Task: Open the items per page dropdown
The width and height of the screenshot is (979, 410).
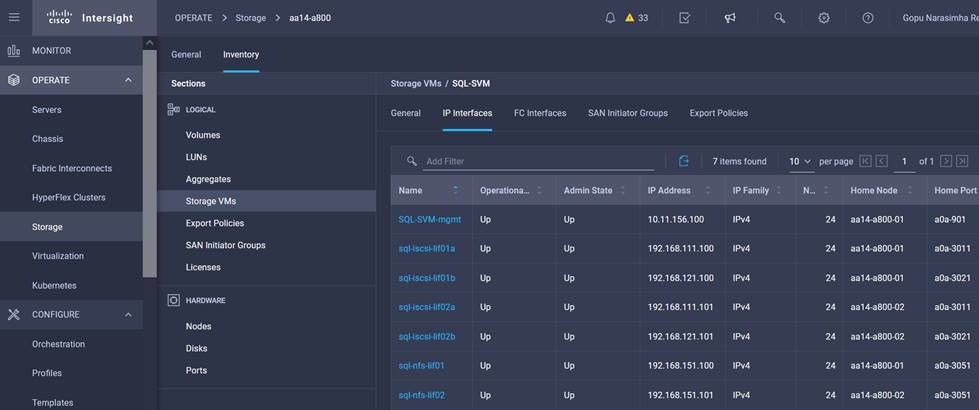Action: (801, 162)
